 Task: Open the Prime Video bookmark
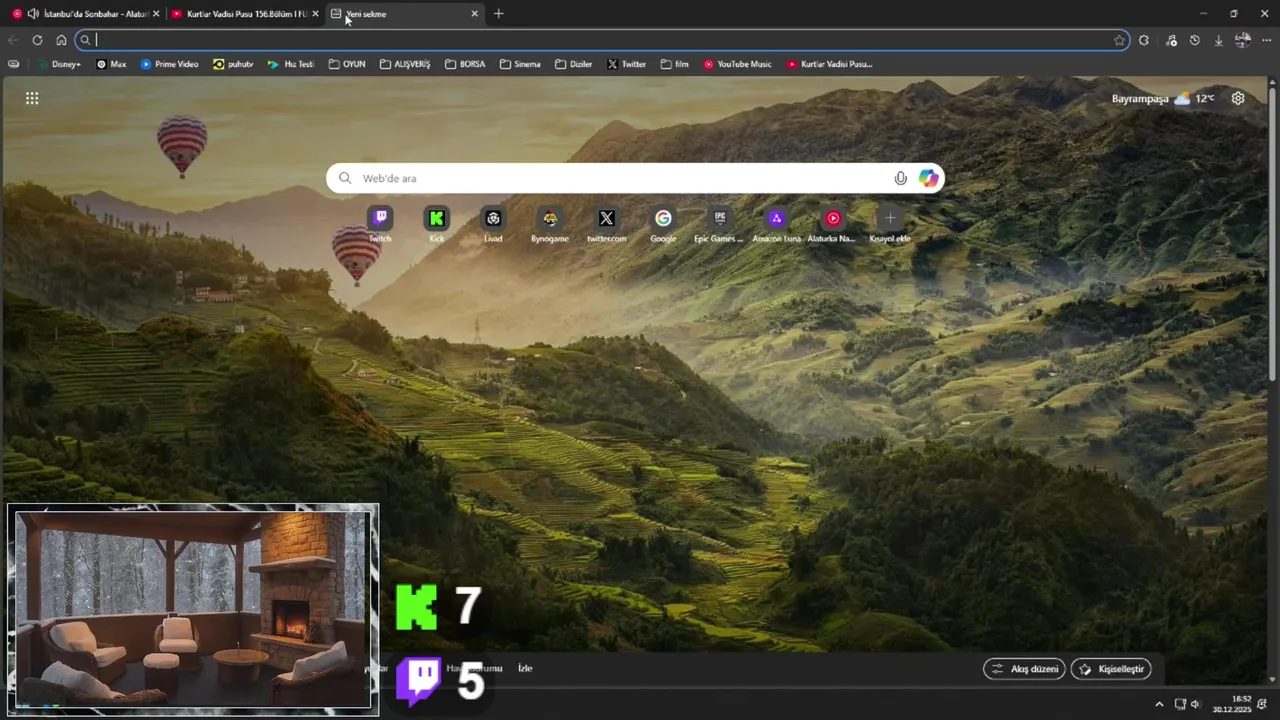click(169, 64)
